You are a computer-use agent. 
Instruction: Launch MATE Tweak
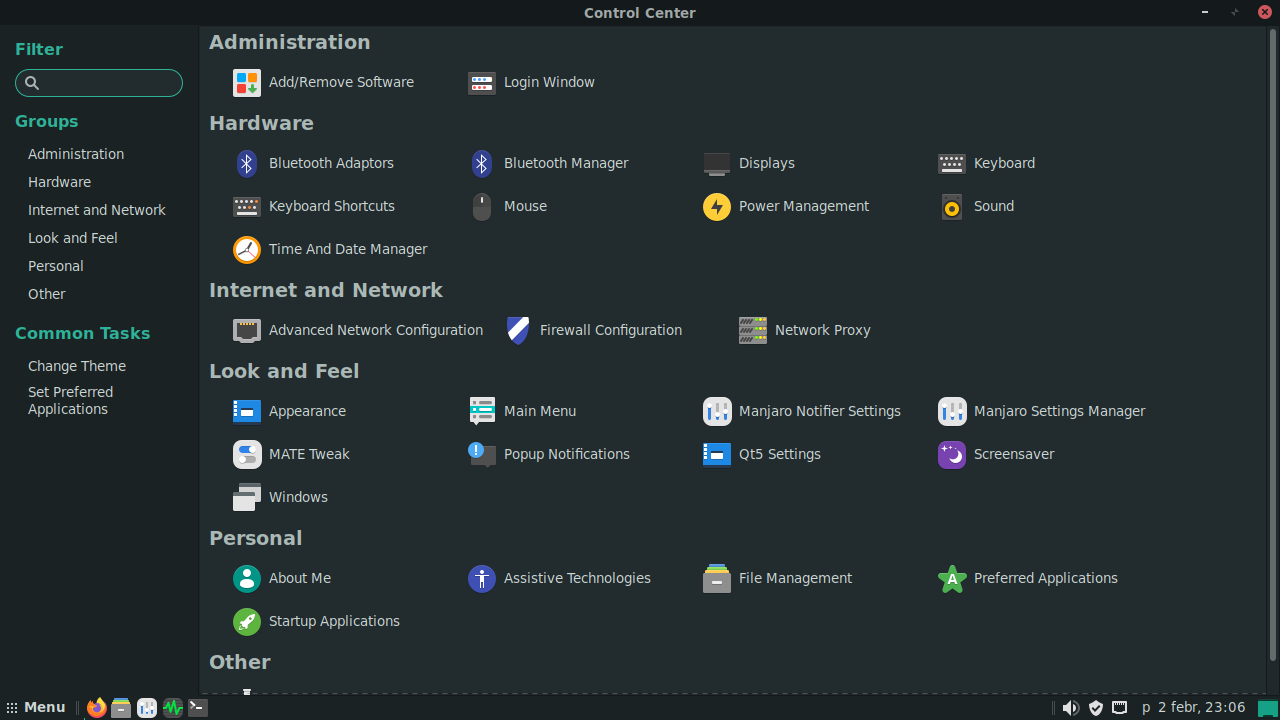291,454
